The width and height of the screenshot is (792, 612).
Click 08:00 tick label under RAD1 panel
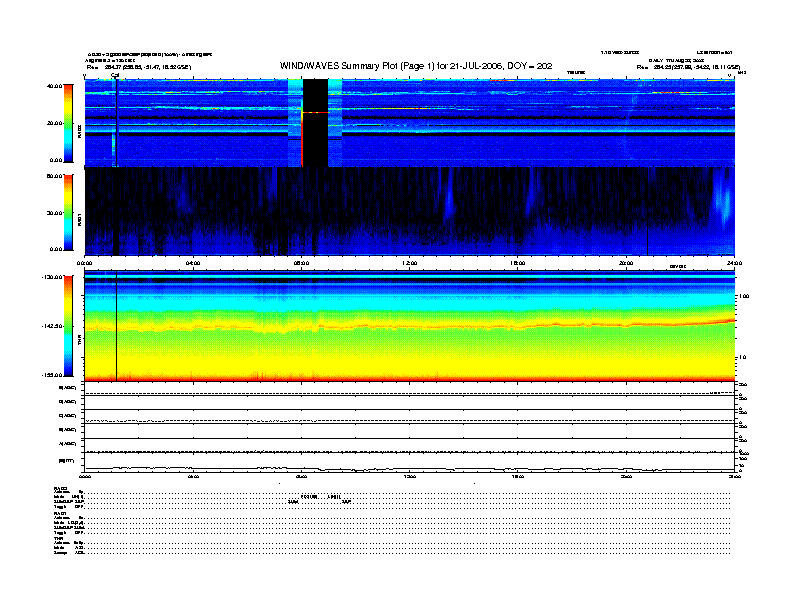[x=302, y=263]
